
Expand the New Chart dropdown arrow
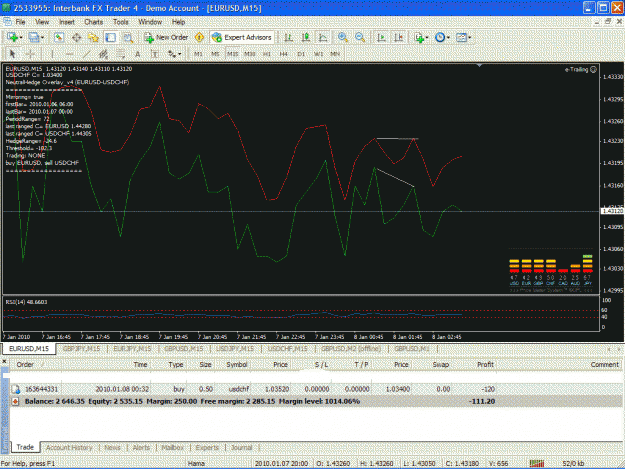[21, 37]
